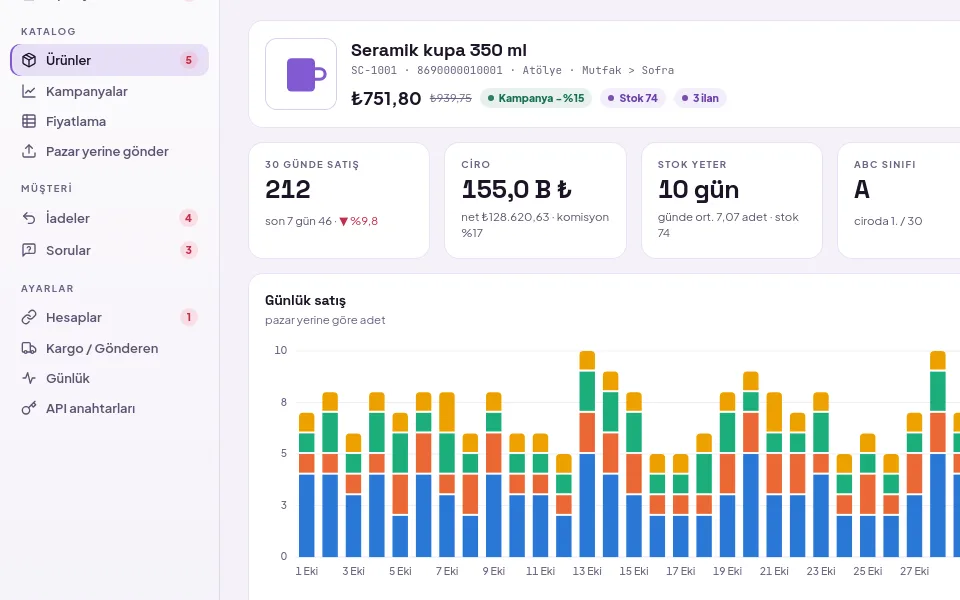Select the Fiyatlama table icon
Image resolution: width=960 pixels, height=600 pixels.
tap(29, 121)
